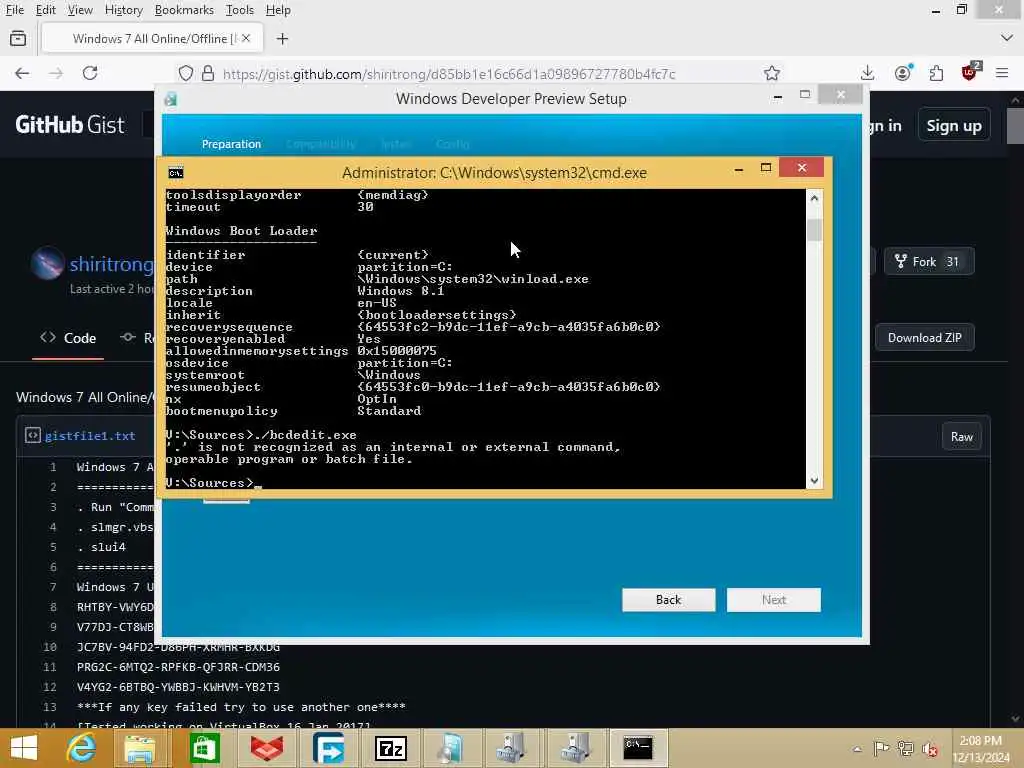Click the gist.github.com URL address field
The width and height of the screenshot is (1024, 768).
[449, 74]
